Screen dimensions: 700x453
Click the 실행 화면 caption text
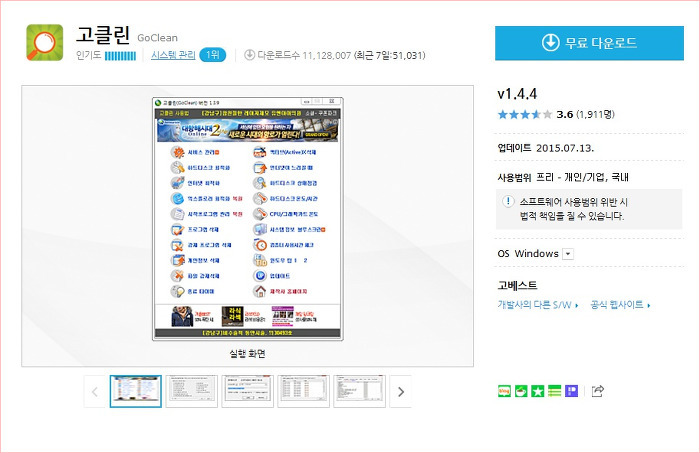click(x=247, y=354)
